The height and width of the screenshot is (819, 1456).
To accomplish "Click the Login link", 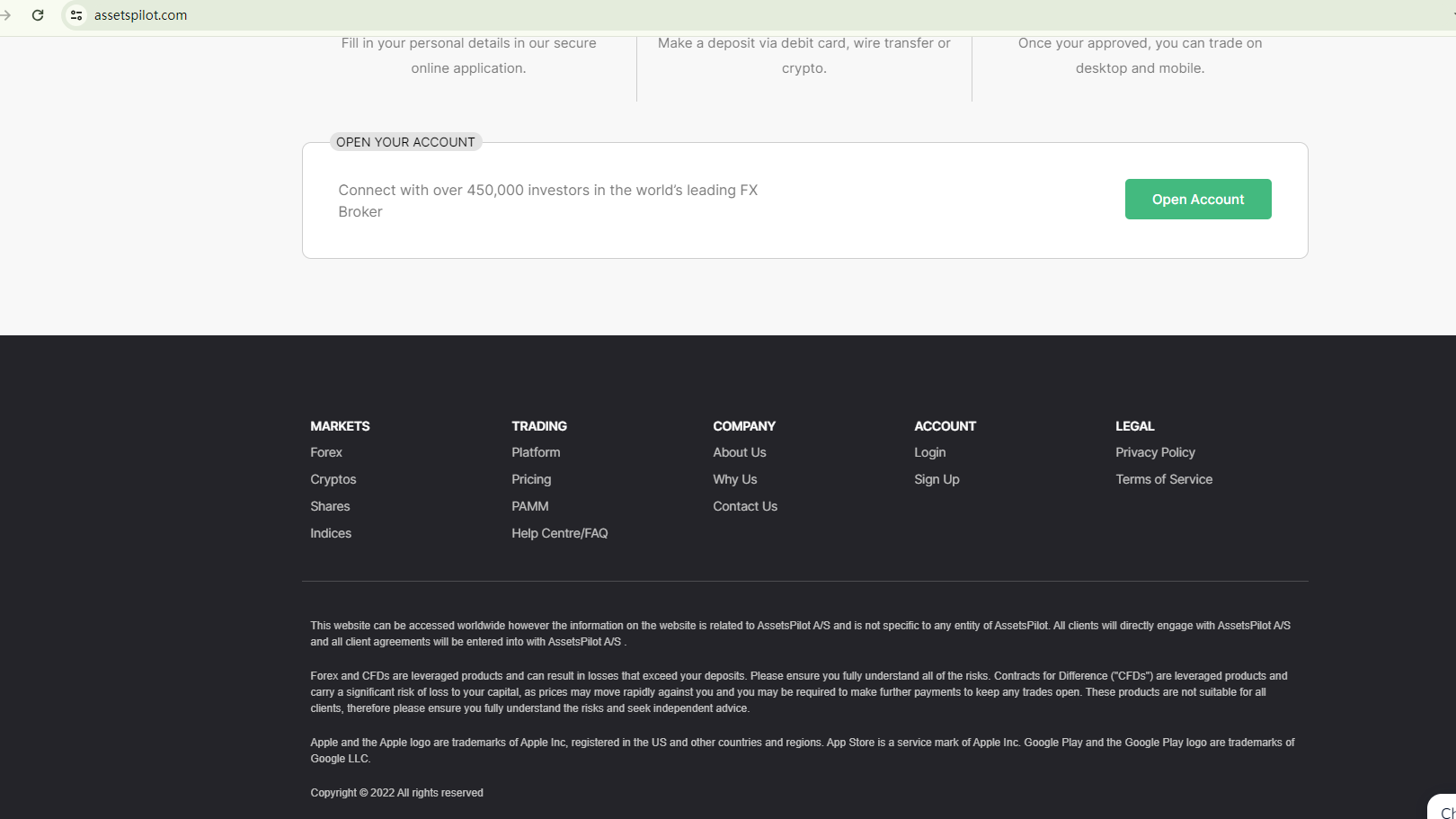I will click(930, 452).
